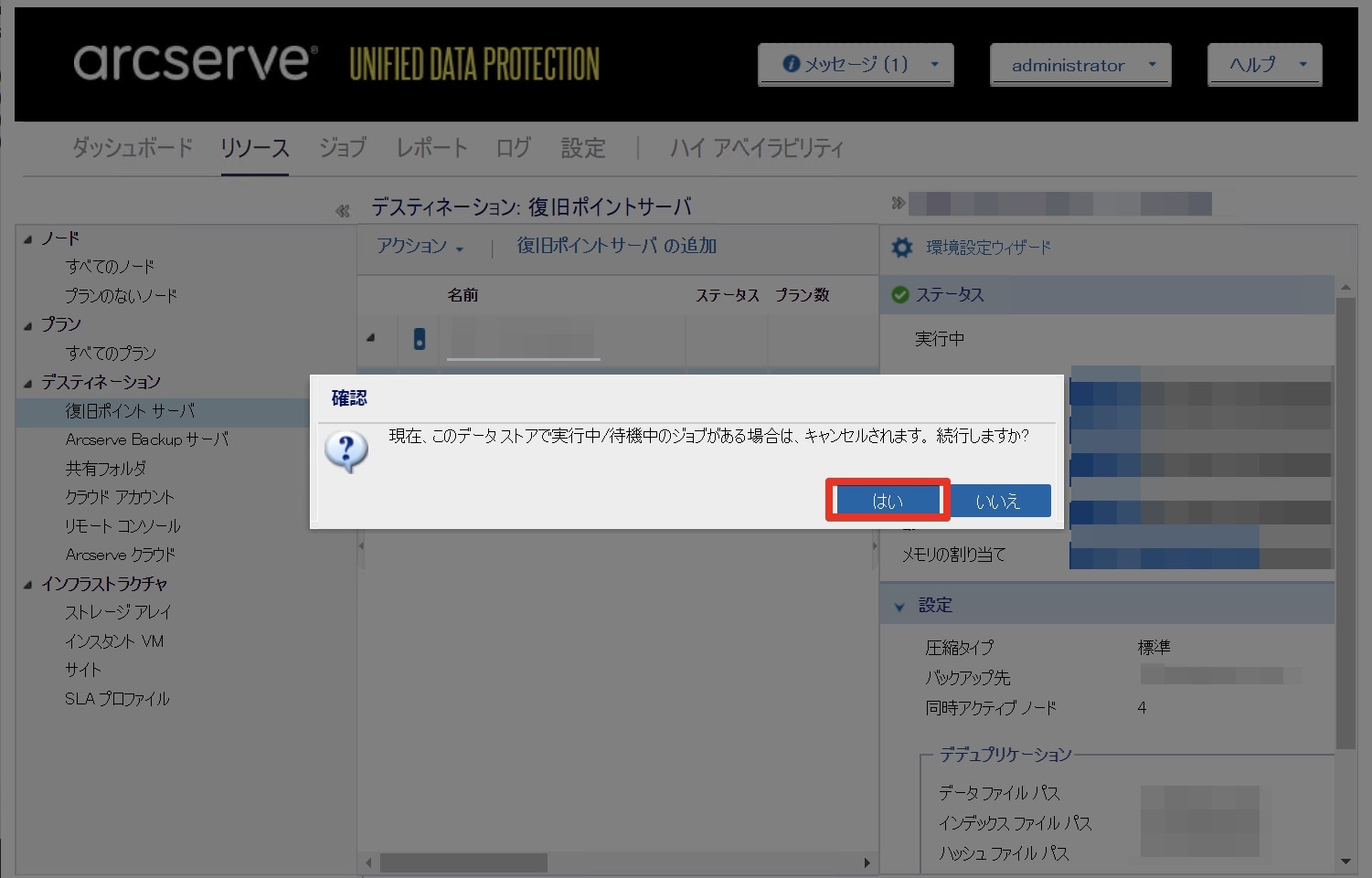Collapse the 設定 section
This screenshot has height=878, width=1372.
point(899,606)
